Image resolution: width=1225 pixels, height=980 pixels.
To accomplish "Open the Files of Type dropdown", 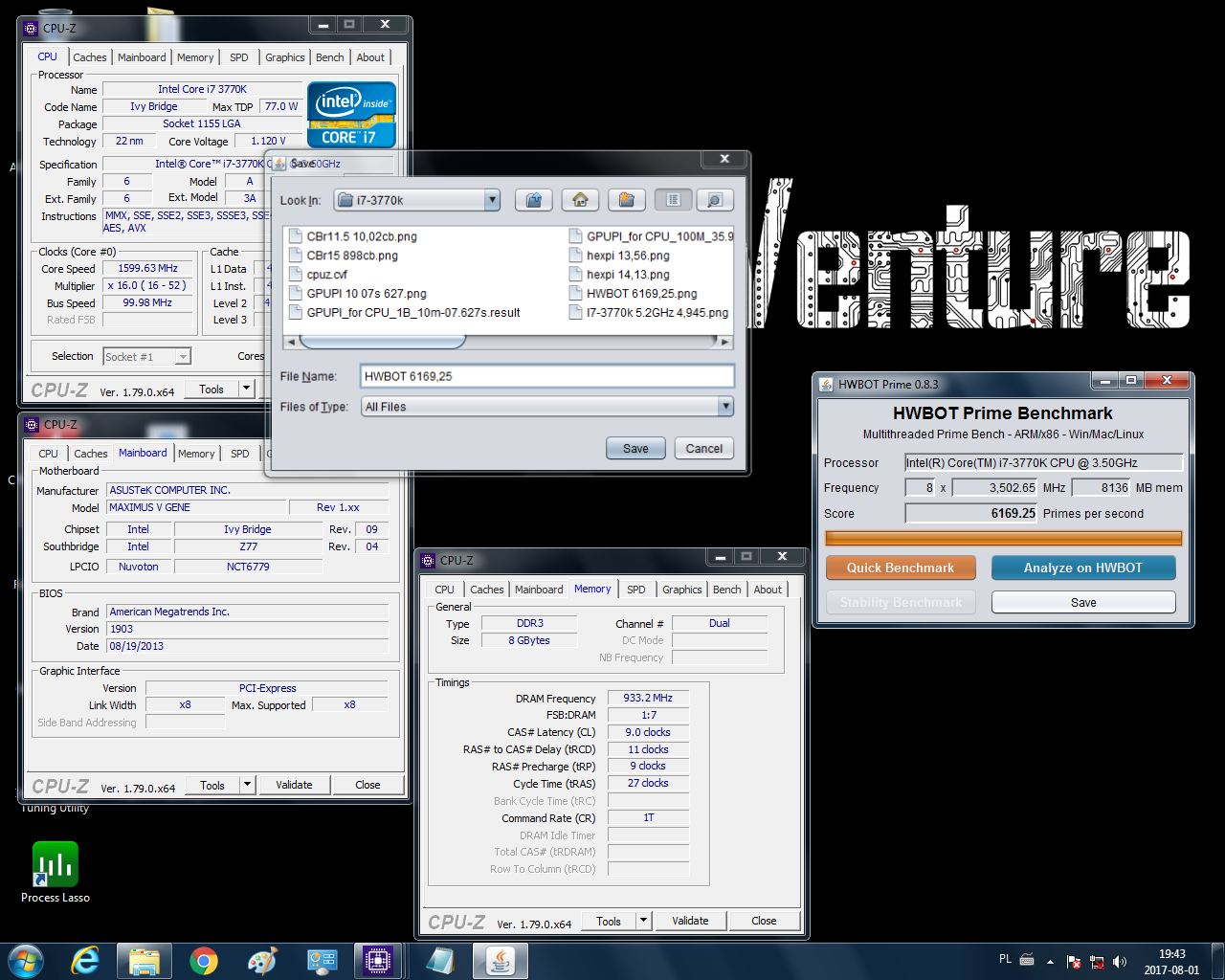I will [x=725, y=407].
